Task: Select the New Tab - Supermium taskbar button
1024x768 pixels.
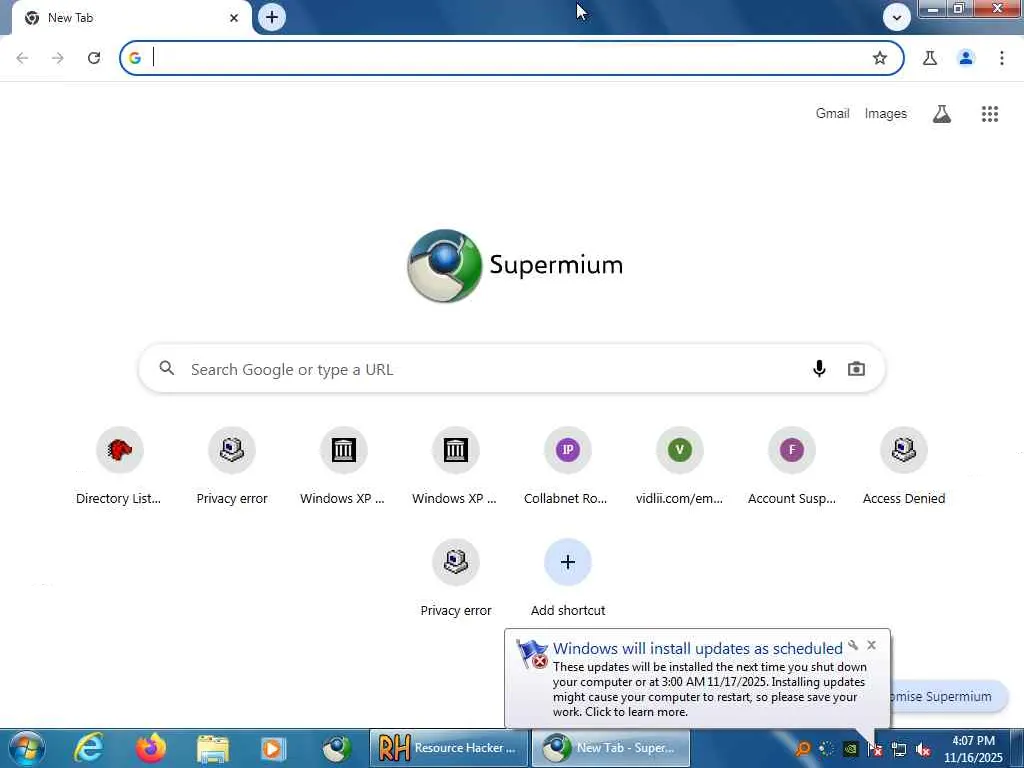Action: pos(611,748)
